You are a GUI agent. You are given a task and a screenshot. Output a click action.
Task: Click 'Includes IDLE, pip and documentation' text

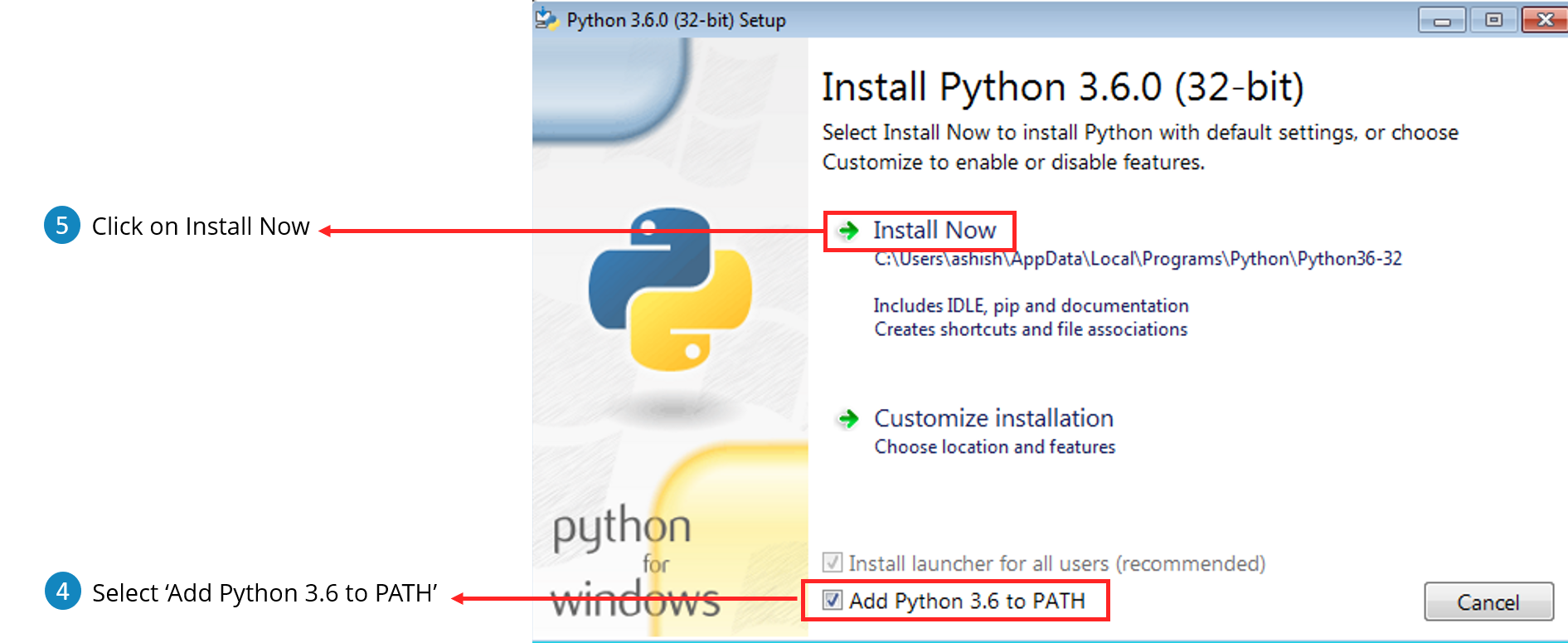point(1031,306)
